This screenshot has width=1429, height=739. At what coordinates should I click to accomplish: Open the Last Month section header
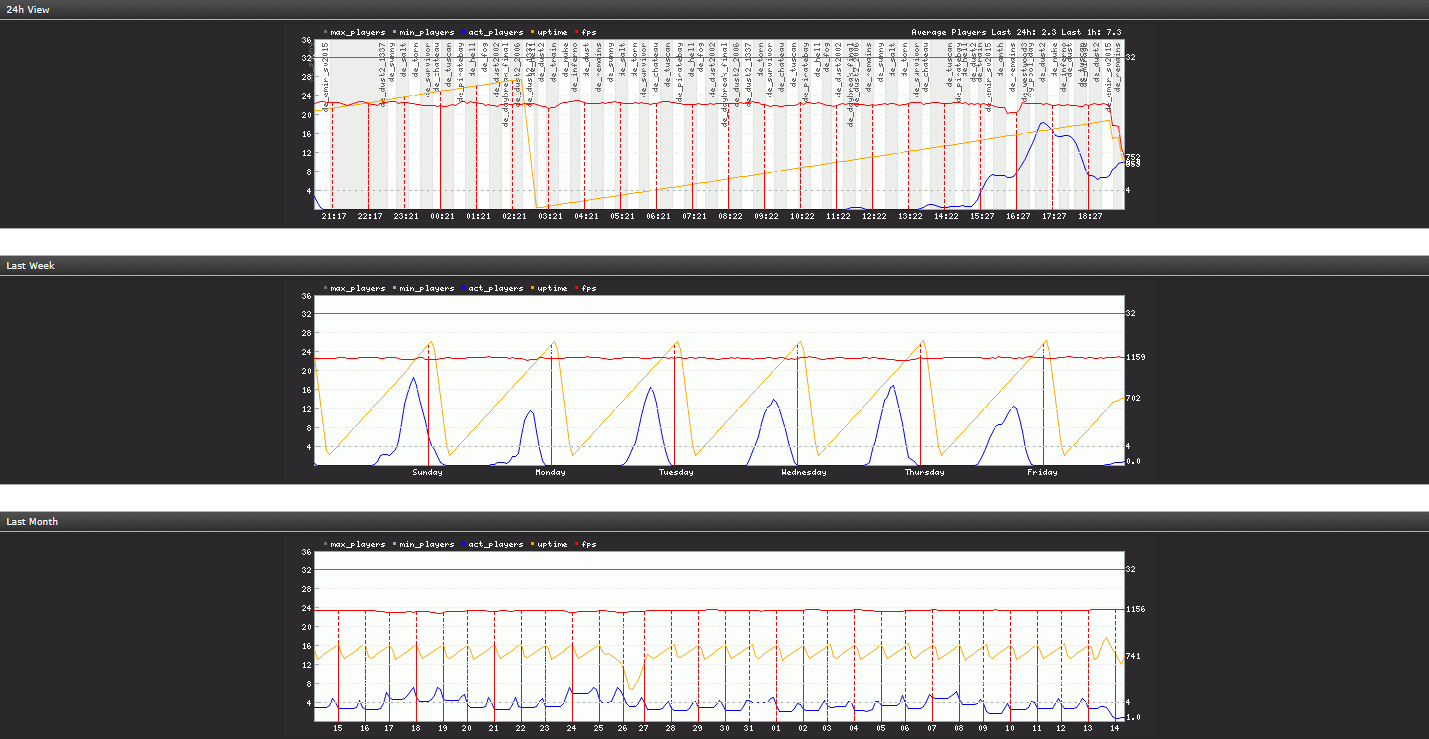click(x=32, y=522)
